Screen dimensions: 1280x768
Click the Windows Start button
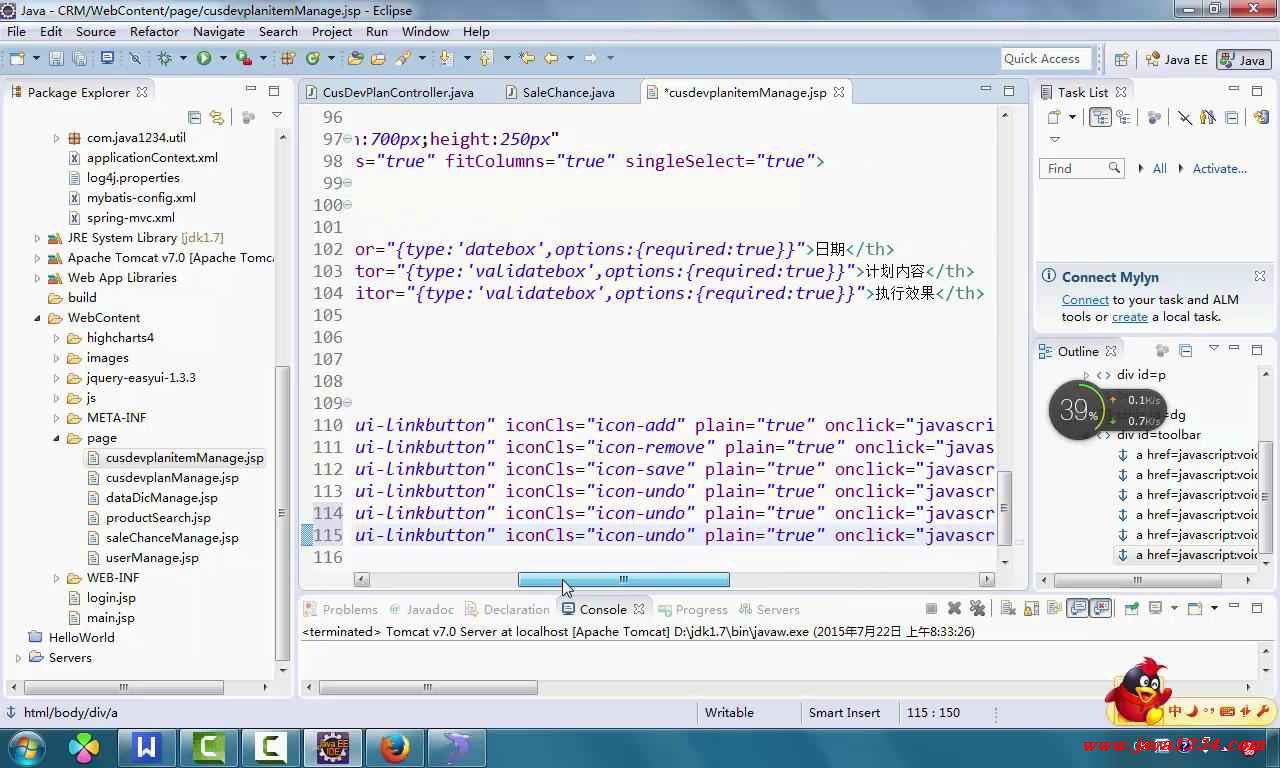click(25, 747)
